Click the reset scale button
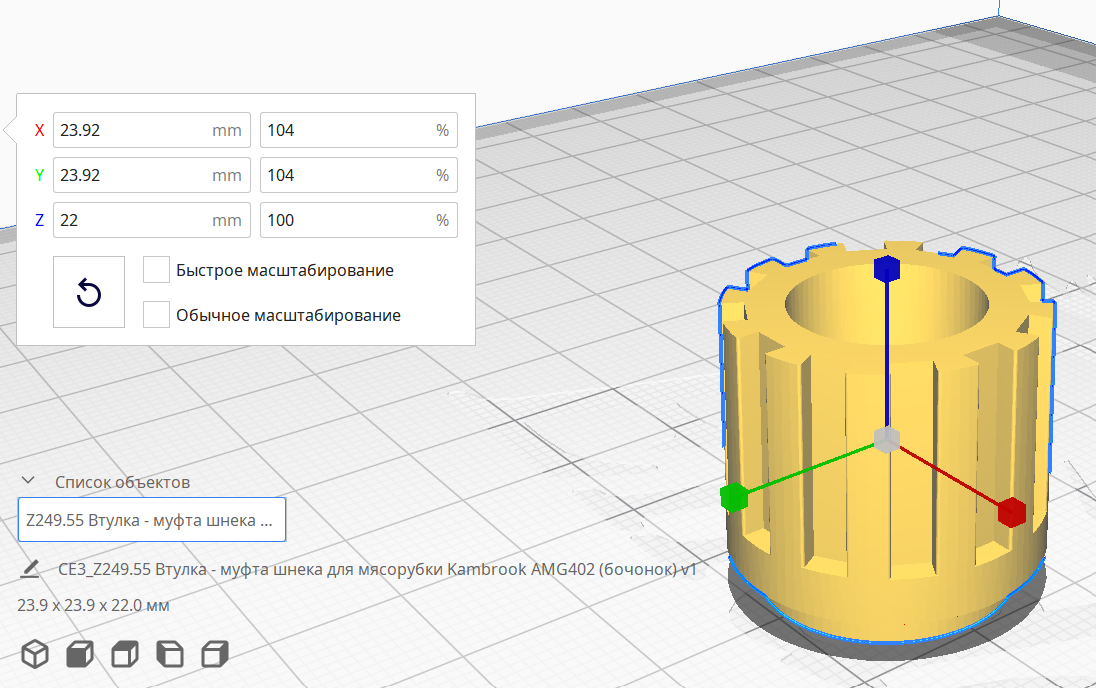Image resolution: width=1096 pixels, height=688 pixels. point(89,292)
